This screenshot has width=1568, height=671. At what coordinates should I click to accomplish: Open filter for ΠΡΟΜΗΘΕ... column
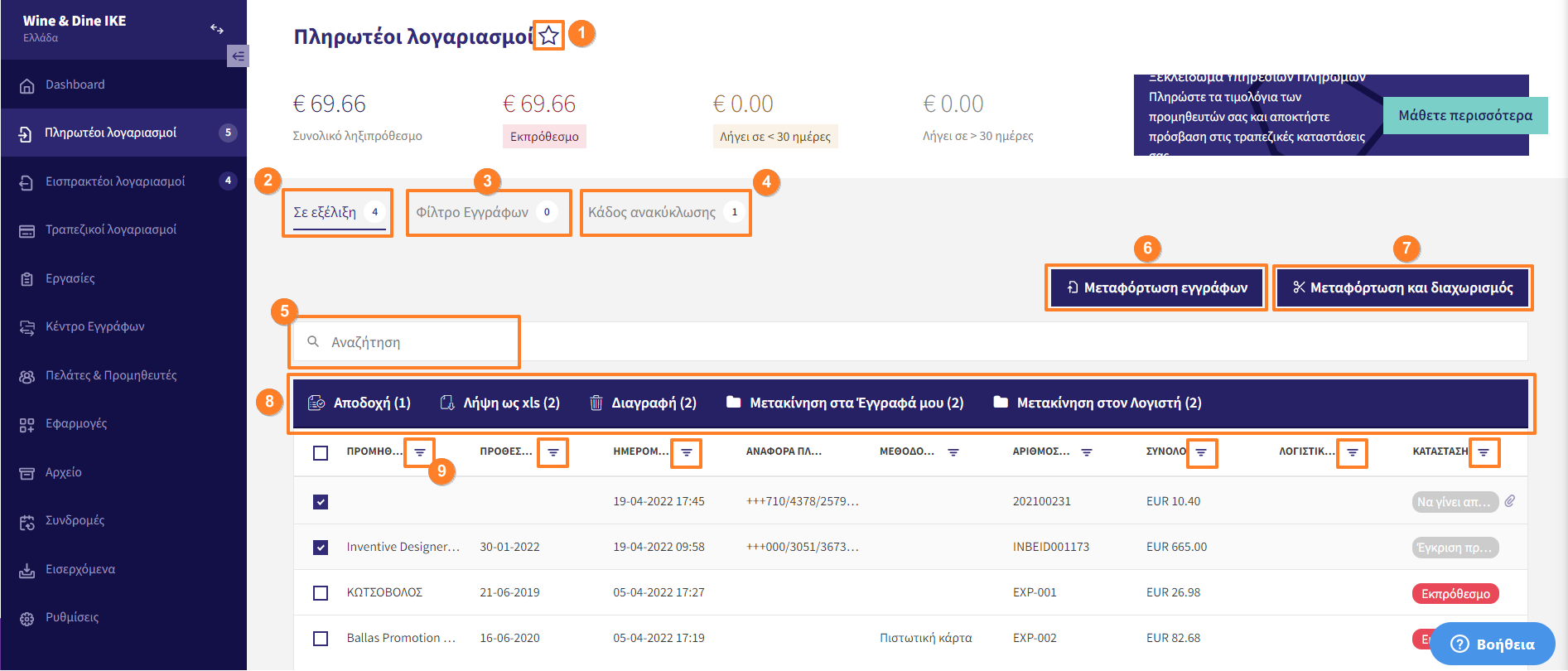pyautogui.click(x=420, y=452)
